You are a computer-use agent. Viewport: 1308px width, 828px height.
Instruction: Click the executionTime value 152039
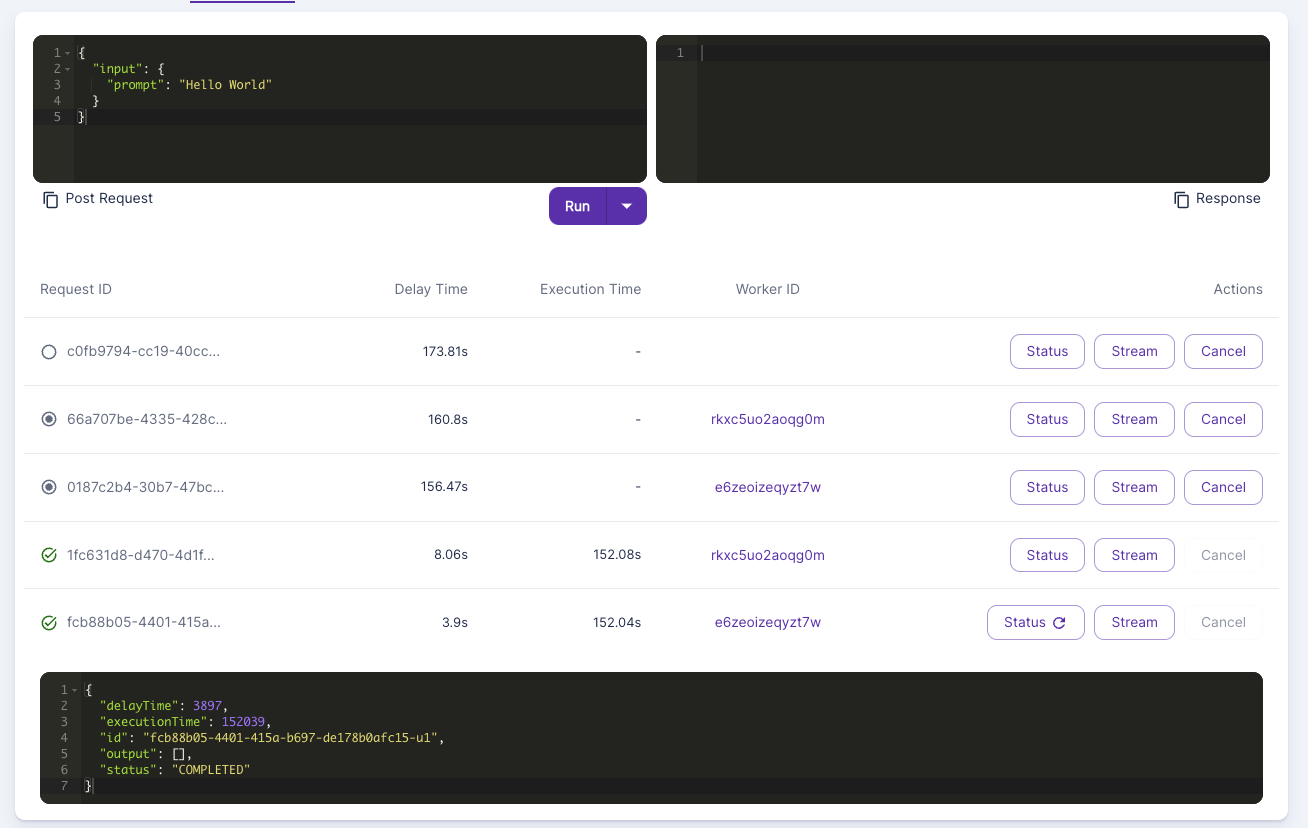click(x=243, y=722)
